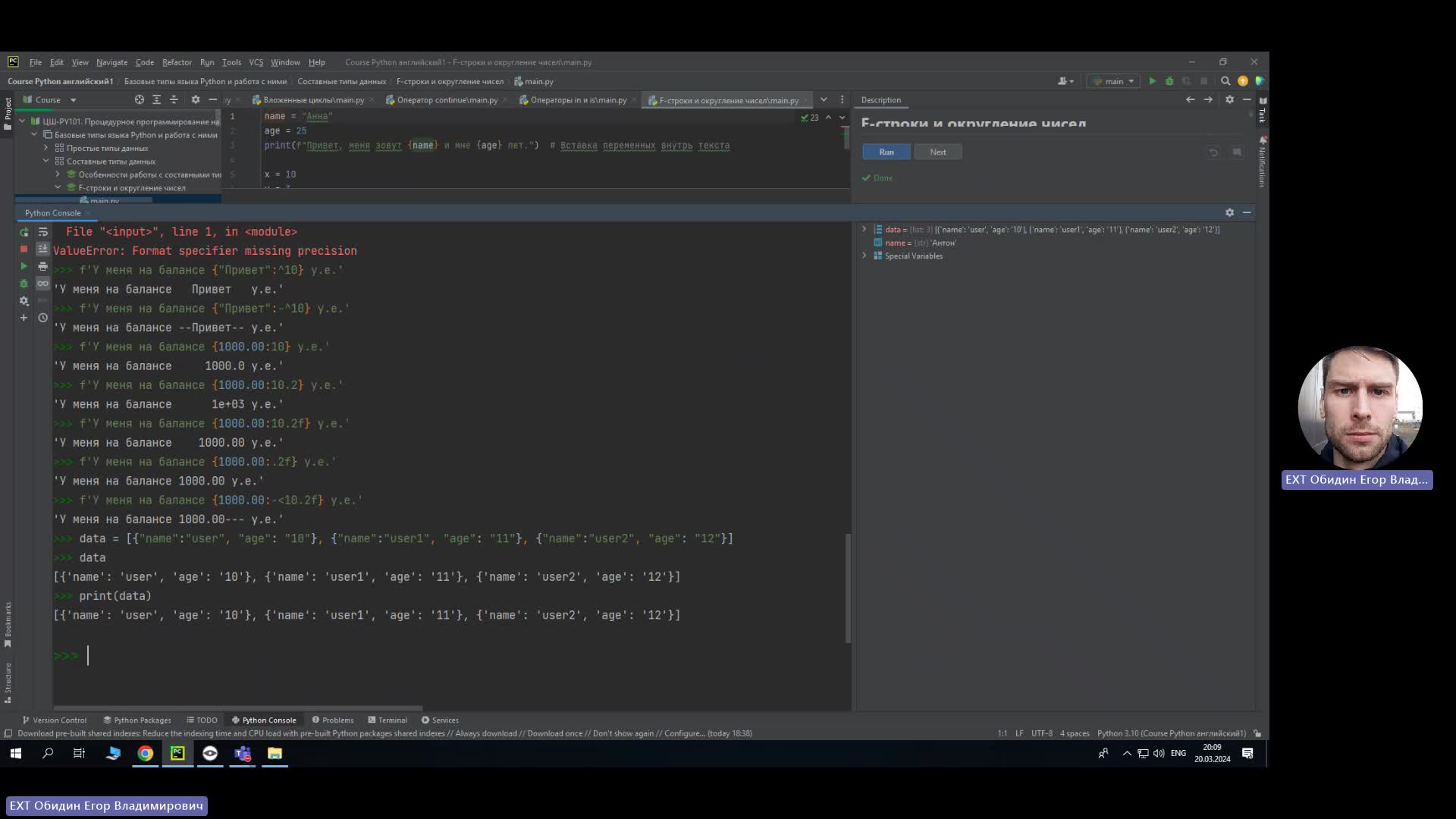Open the File menu
The image size is (1456, 819).
[x=36, y=62]
